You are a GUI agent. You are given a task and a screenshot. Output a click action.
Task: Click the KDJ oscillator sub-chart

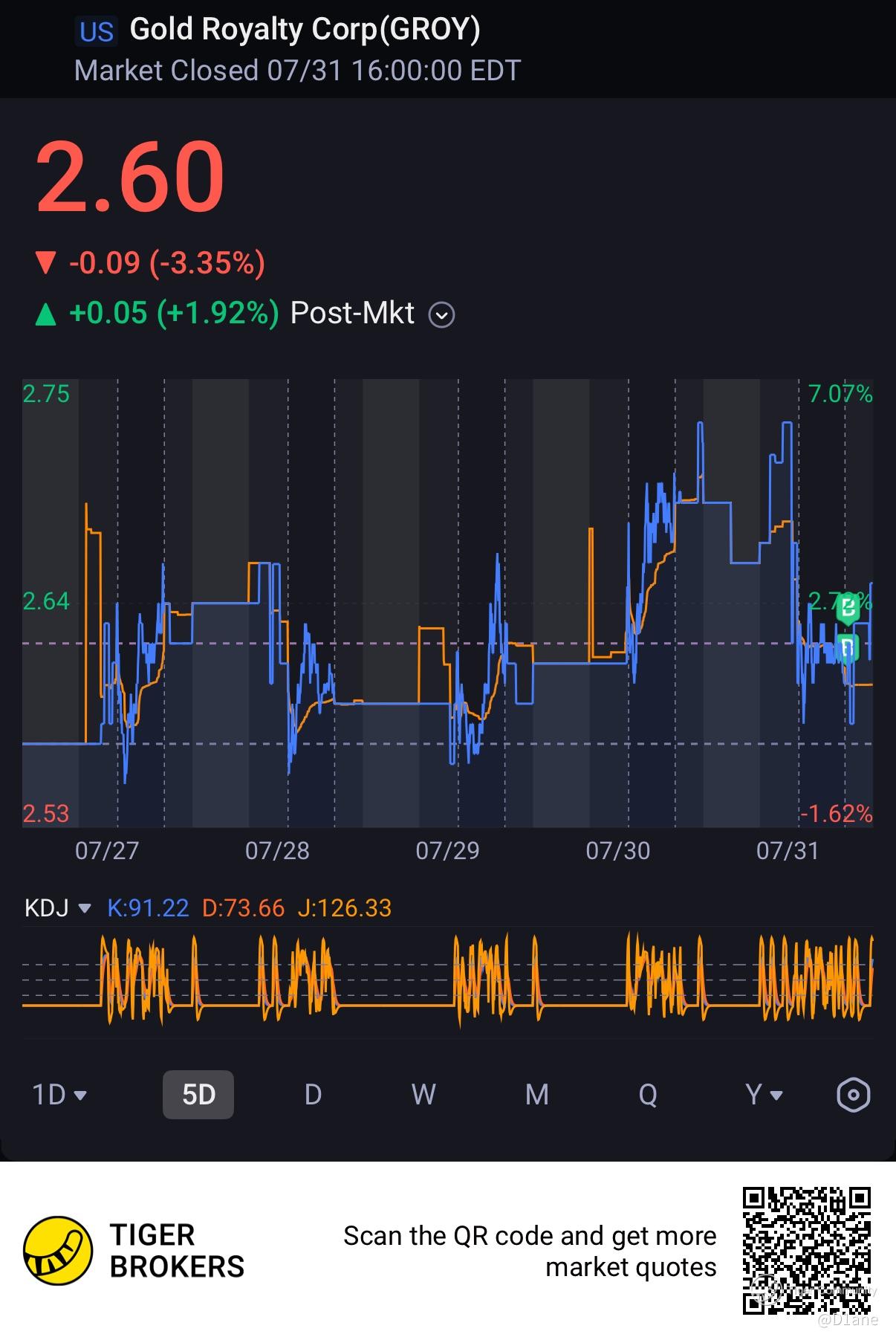[x=447, y=980]
